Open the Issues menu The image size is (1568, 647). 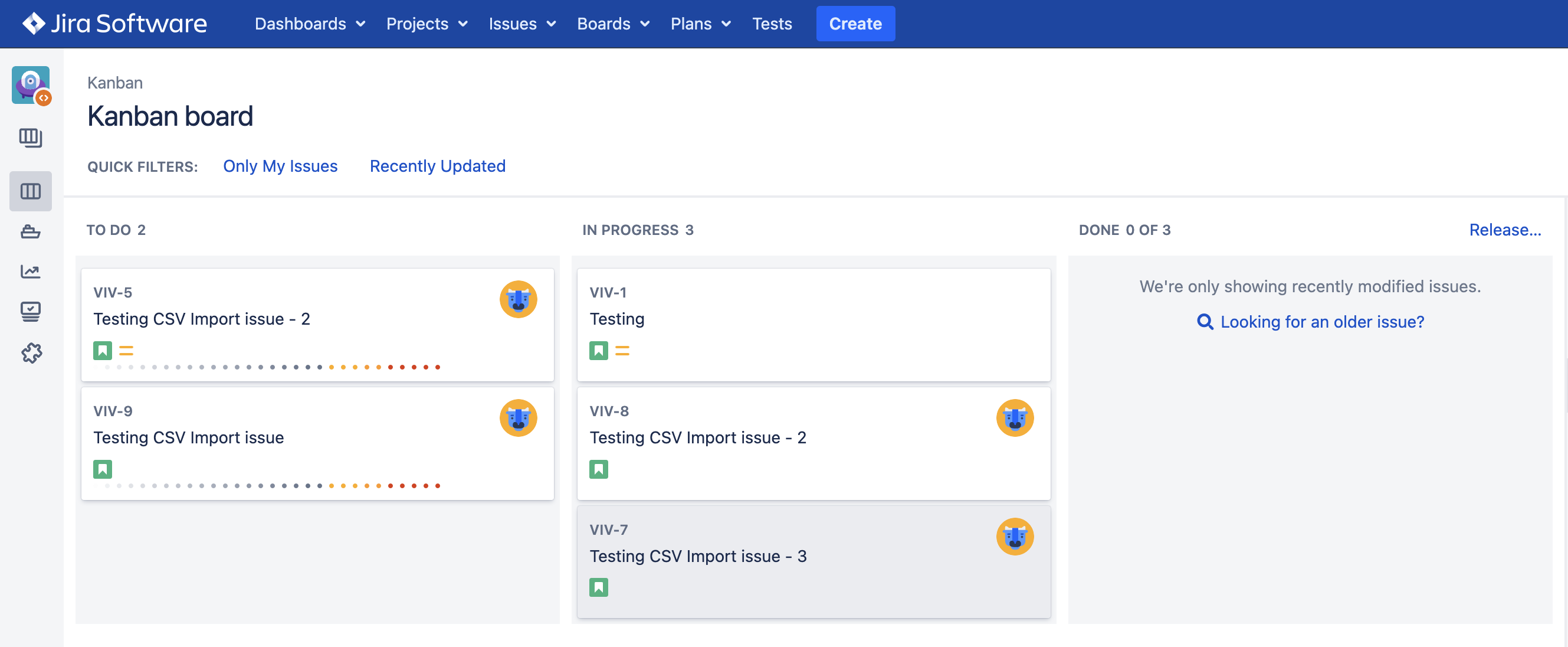click(x=522, y=24)
